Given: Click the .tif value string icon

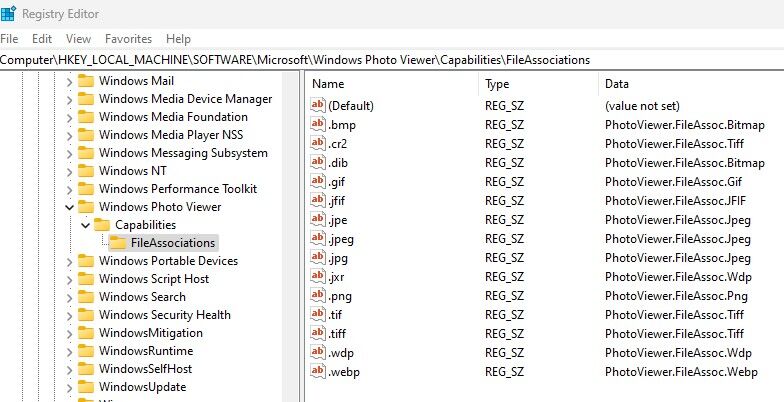Looking at the screenshot, I should click(318, 314).
